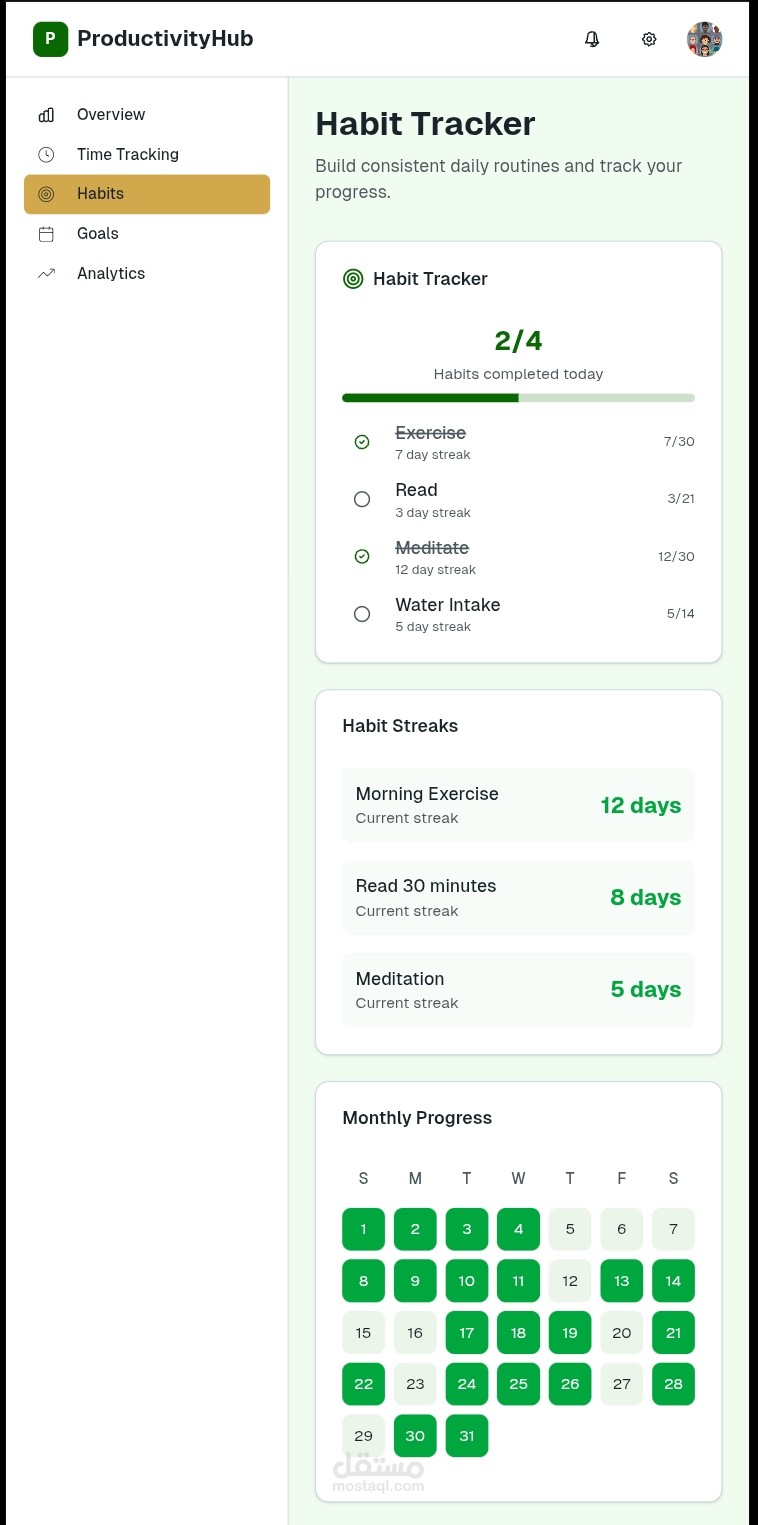Viewport: 758px width, 1525px height.
Task: Click the habits completed progress bar
Action: [x=518, y=398]
